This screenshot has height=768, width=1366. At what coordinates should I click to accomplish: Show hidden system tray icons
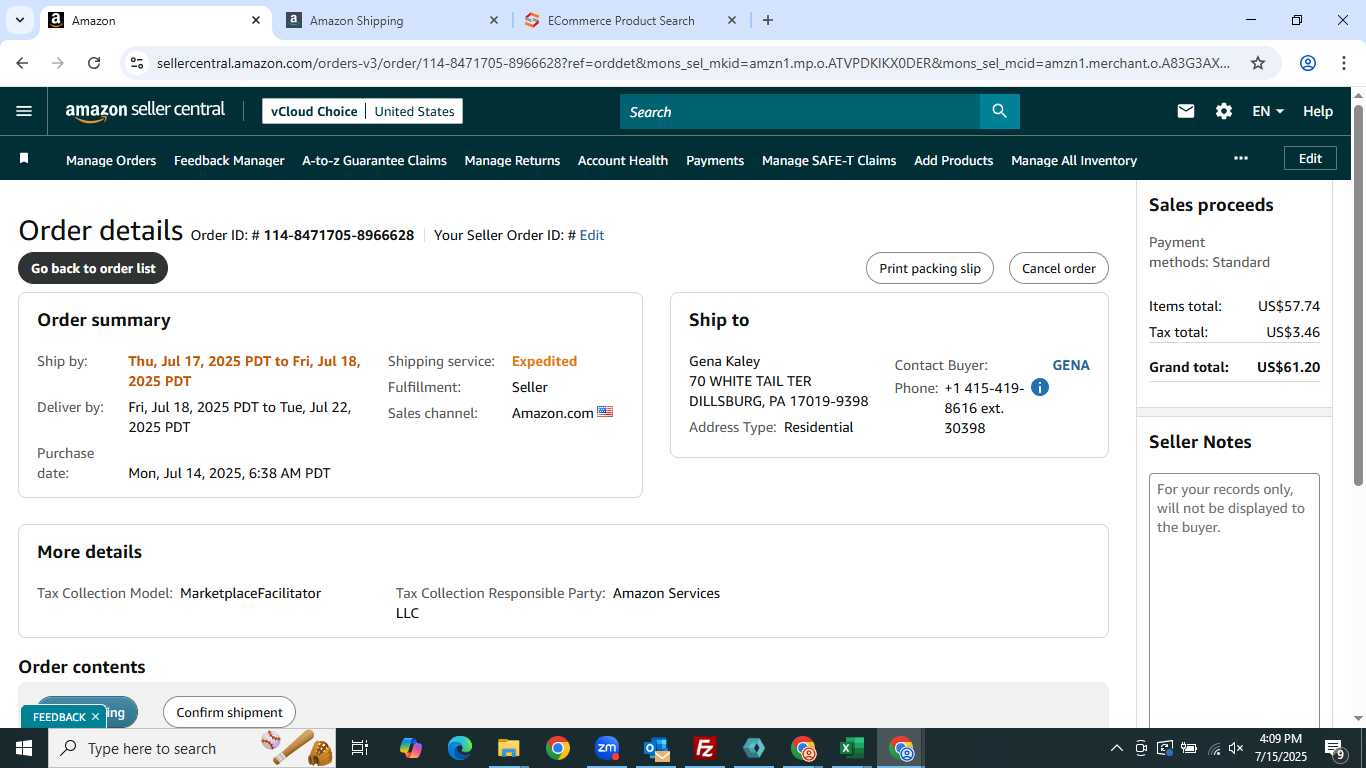tap(1117, 748)
